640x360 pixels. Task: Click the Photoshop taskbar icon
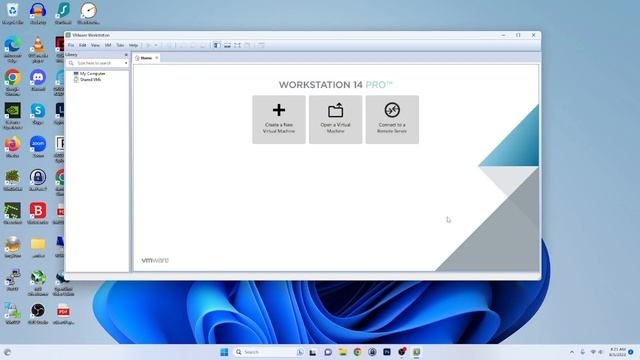tap(387, 352)
